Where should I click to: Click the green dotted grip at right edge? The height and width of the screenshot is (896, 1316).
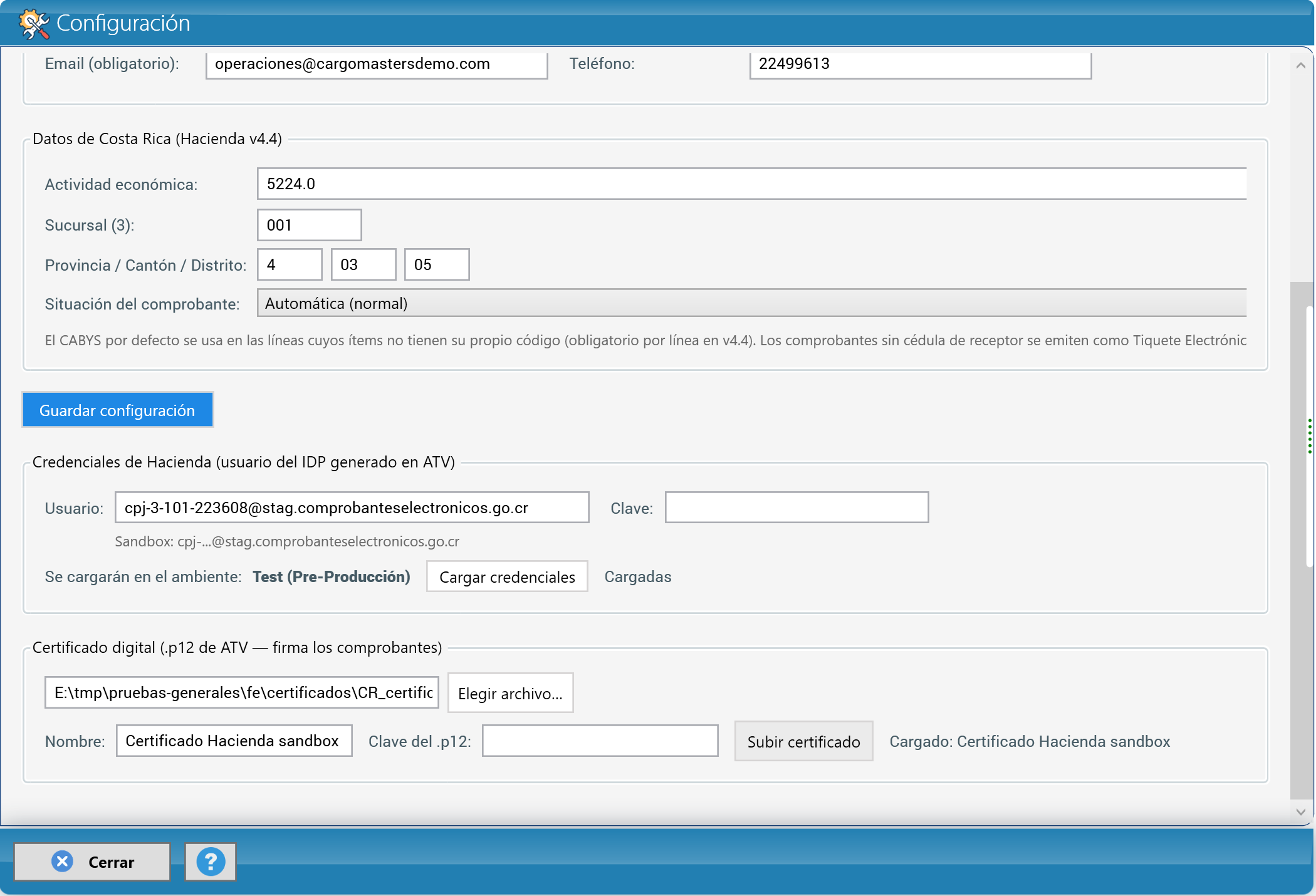coord(1310,436)
